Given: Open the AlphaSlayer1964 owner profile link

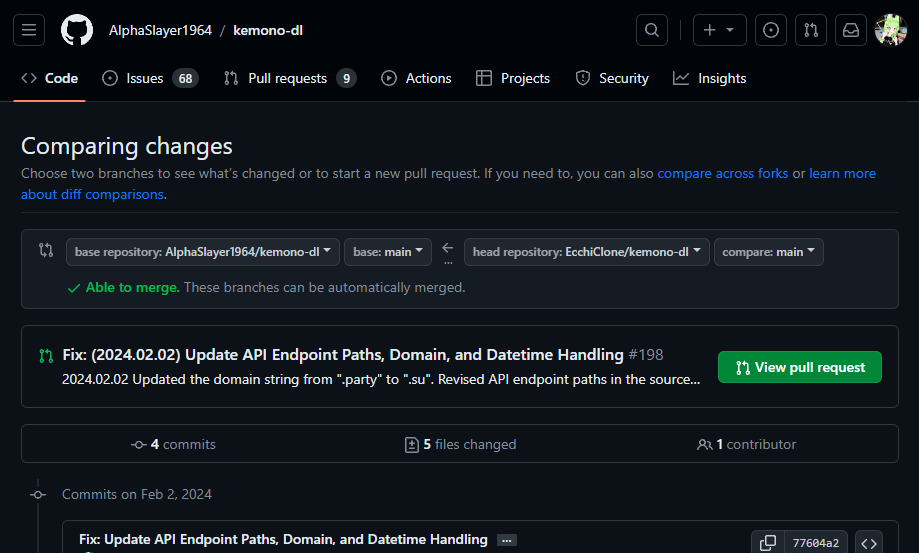Looking at the screenshot, I should click(160, 30).
